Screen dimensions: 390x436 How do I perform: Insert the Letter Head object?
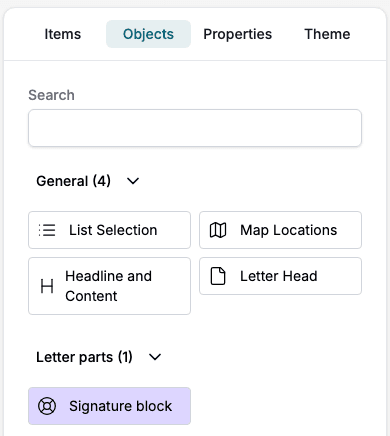point(280,276)
